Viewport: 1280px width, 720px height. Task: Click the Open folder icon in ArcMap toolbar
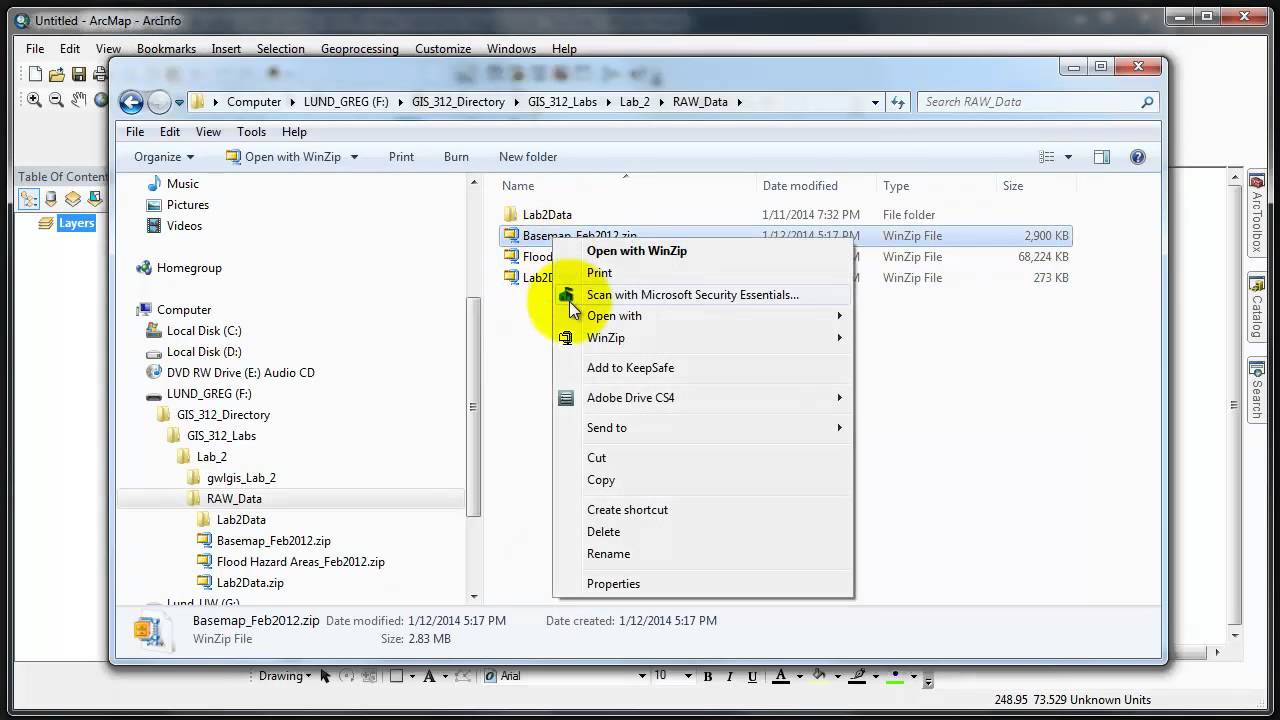click(x=57, y=74)
